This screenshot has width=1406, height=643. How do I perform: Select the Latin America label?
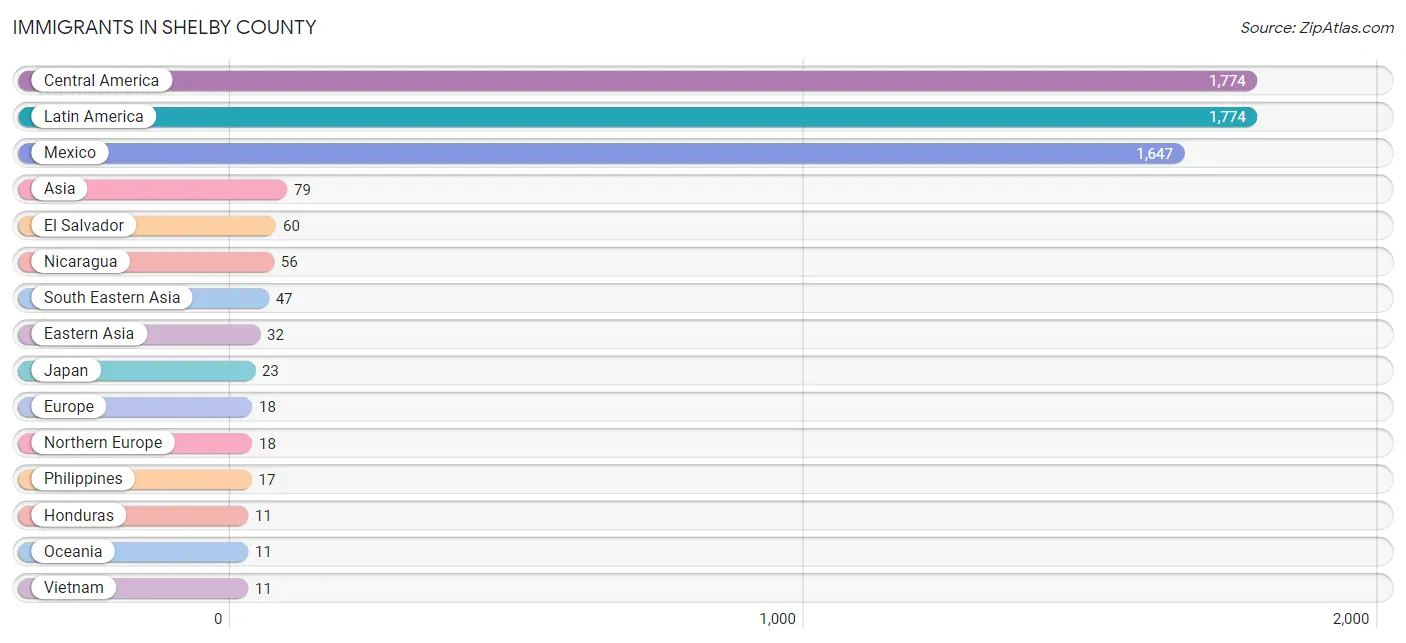[94, 117]
